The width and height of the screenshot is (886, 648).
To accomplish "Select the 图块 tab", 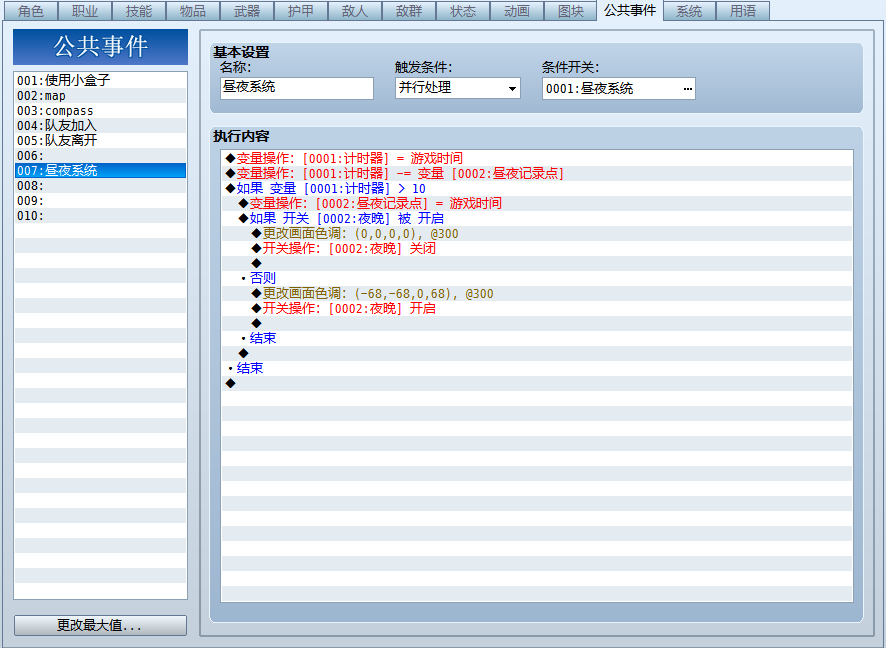I will tap(571, 11).
